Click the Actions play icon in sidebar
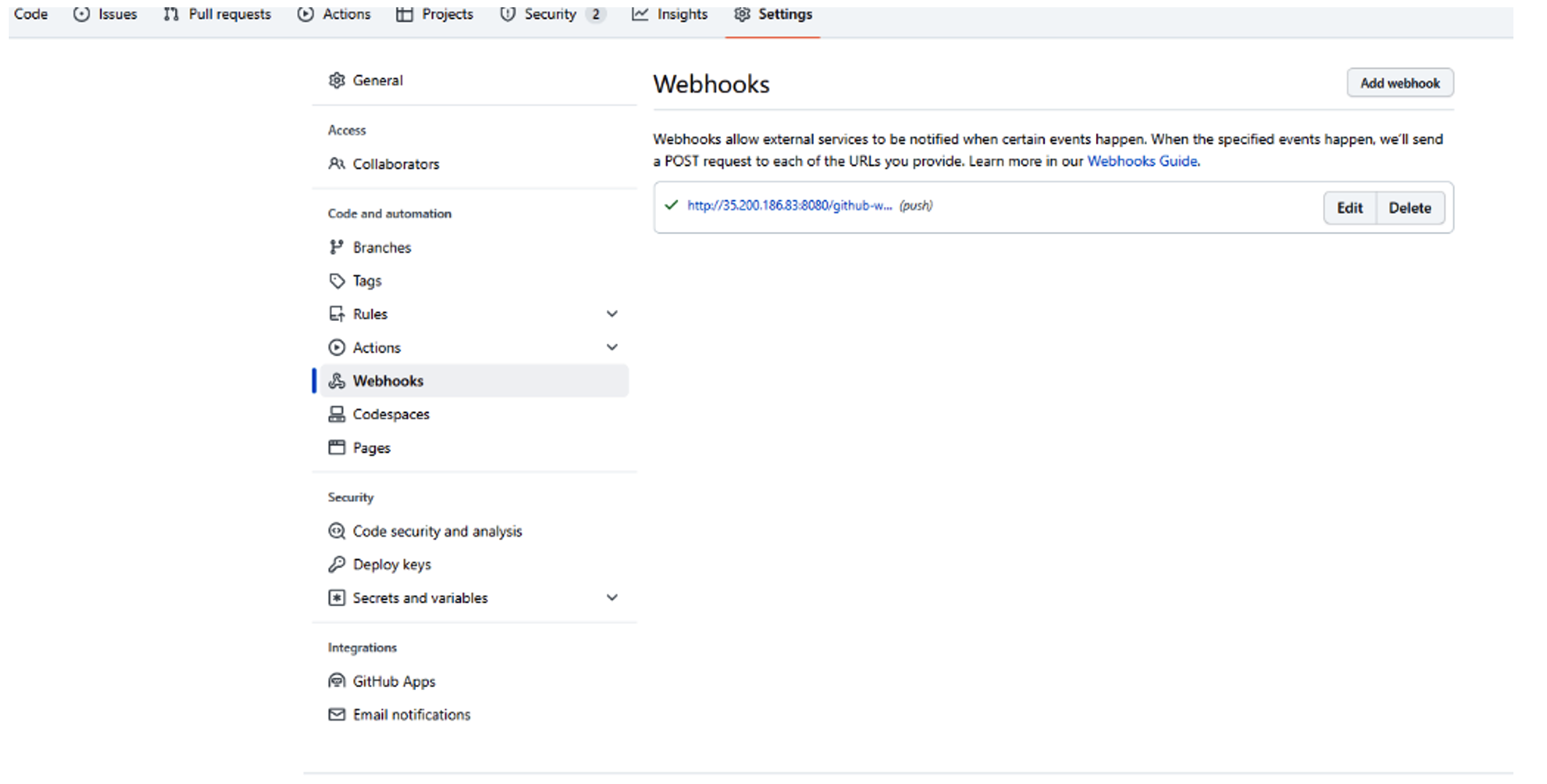 336,347
